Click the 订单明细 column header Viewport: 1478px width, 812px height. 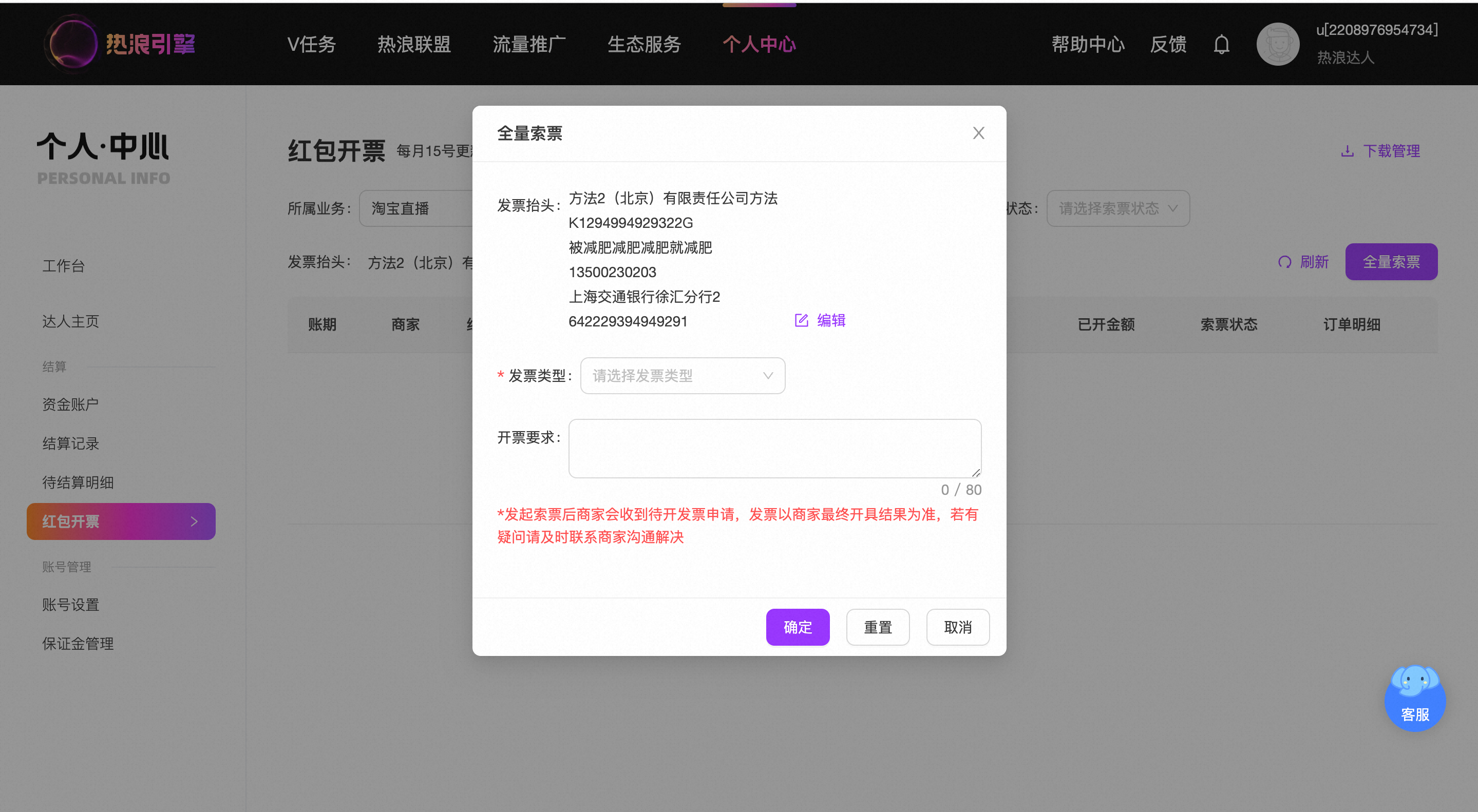[1351, 324]
